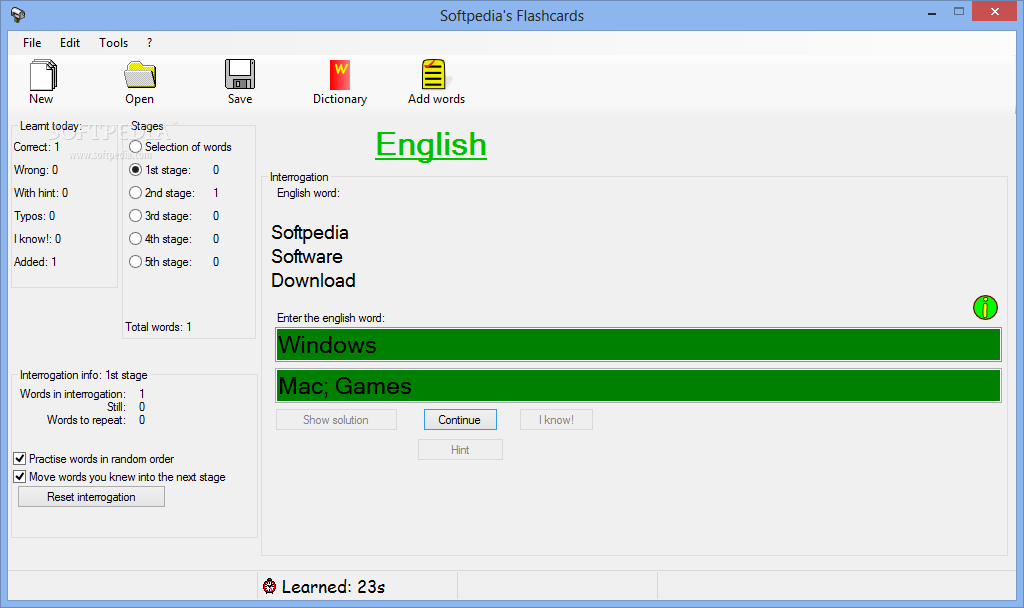Toggle 'Practise words in random order' checkbox

coord(20,458)
